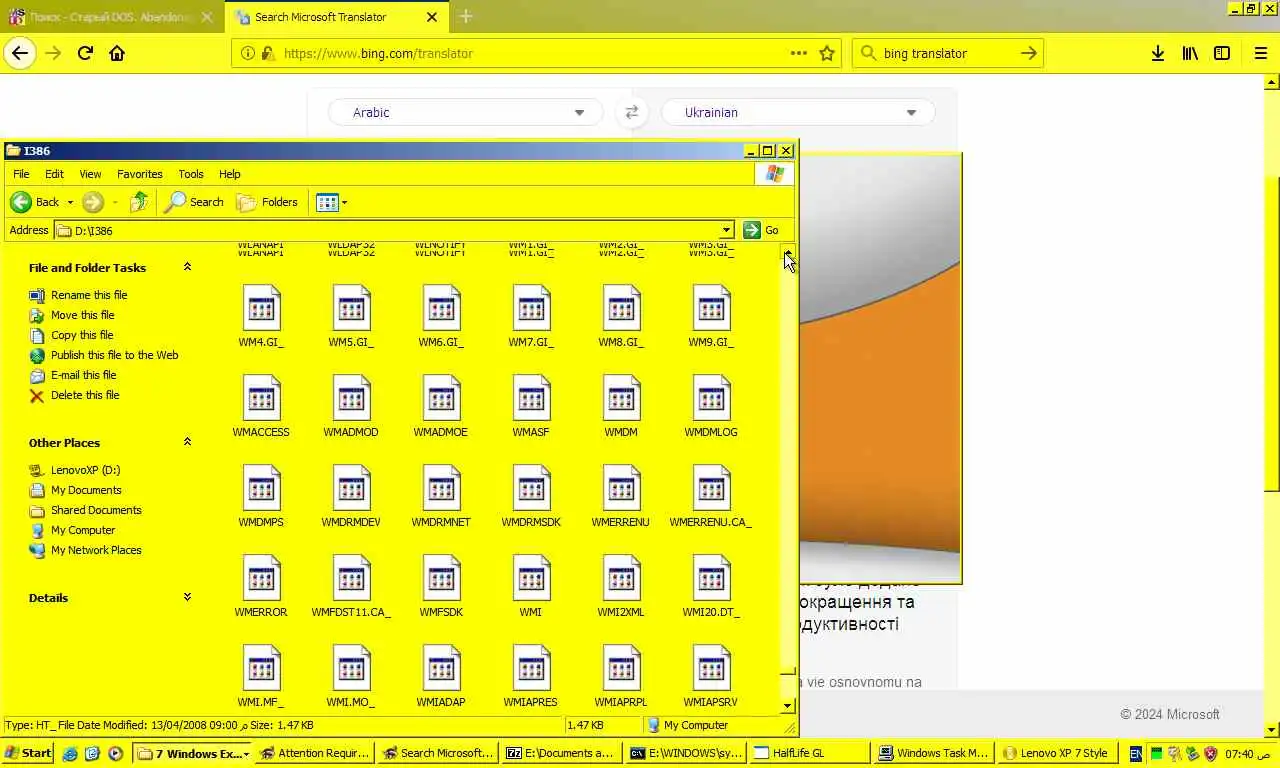Click Delete this file link
1280x768 pixels.
coord(85,395)
